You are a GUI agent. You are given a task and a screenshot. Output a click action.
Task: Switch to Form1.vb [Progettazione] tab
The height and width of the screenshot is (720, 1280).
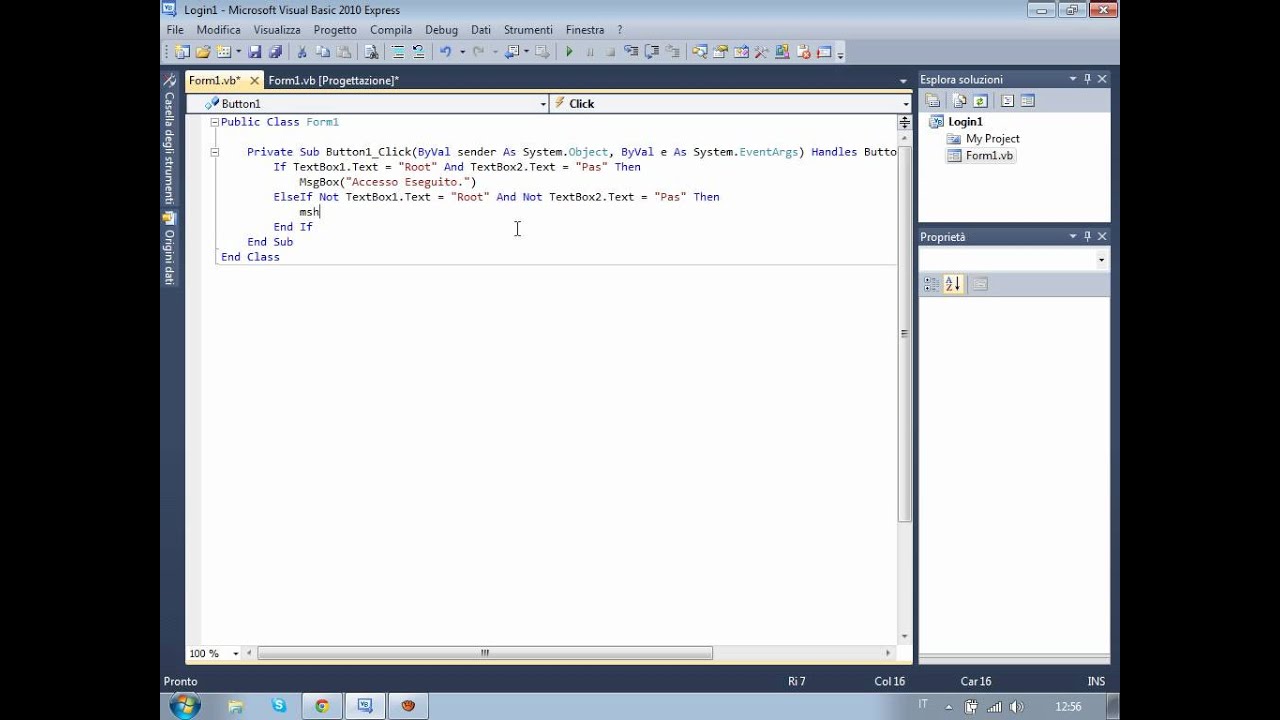333,80
